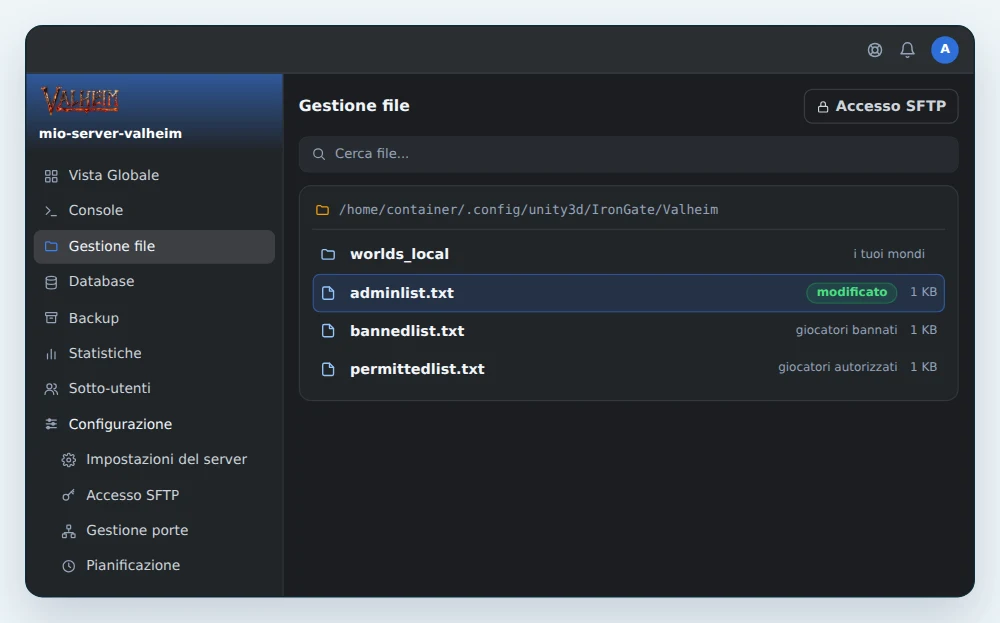Click the Database cylinder icon

click(51, 282)
